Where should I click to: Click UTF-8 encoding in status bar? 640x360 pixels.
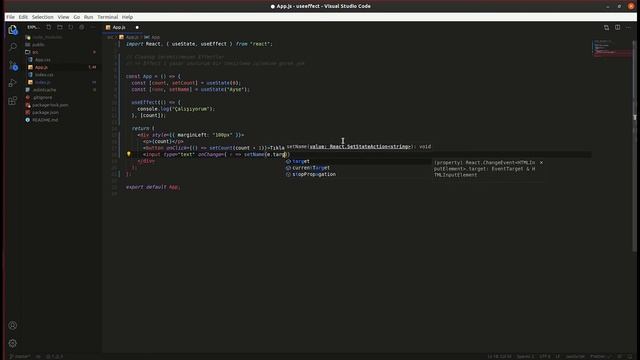pos(545,356)
